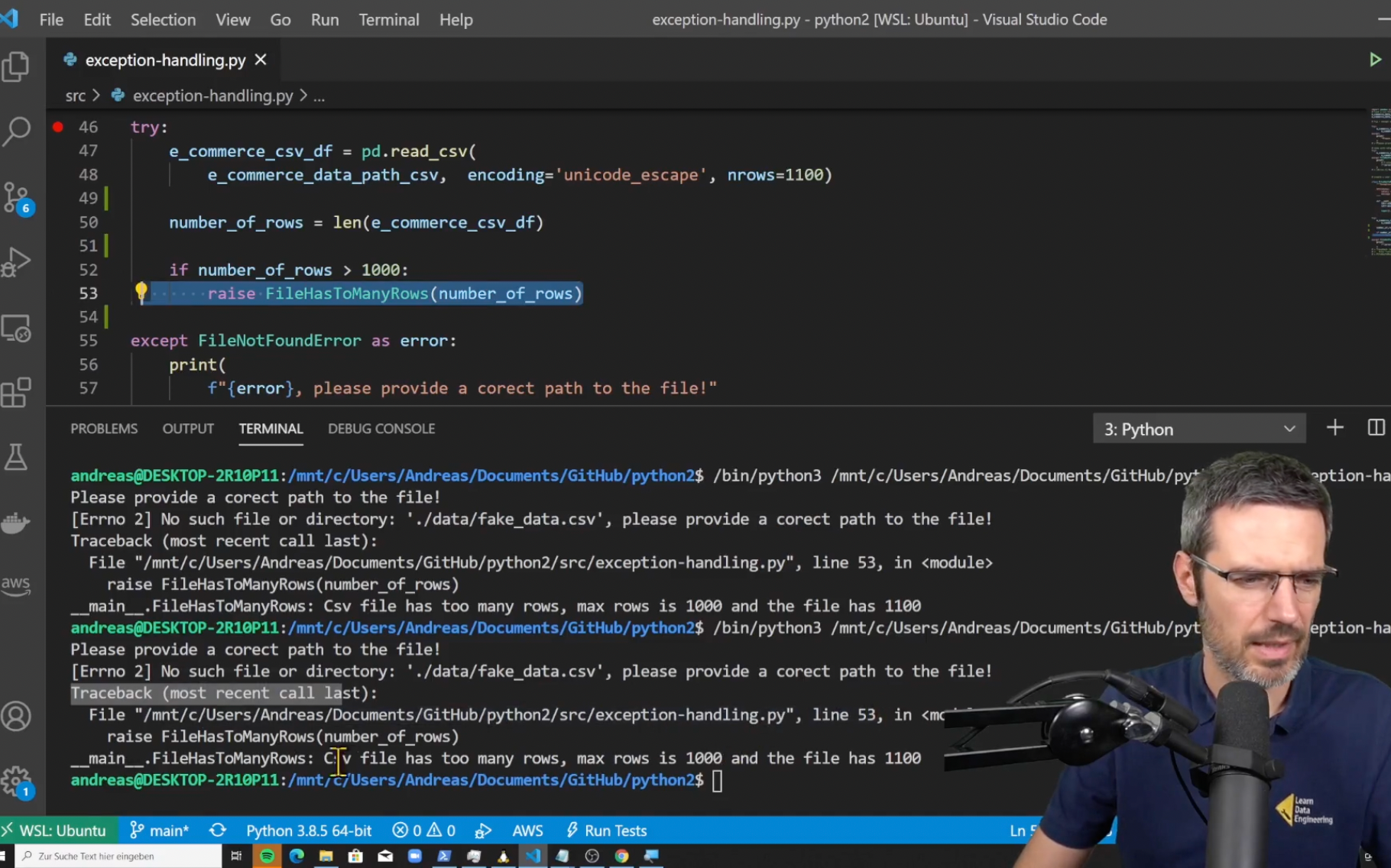The image size is (1391, 868).
Task: Open Source Control view with 6 changes
Action: click(x=17, y=198)
